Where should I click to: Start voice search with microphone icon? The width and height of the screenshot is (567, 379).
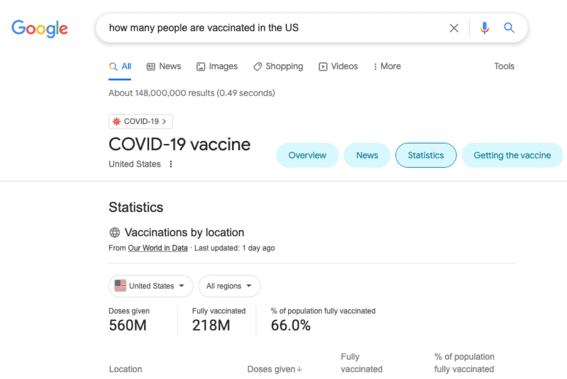[x=485, y=28]
